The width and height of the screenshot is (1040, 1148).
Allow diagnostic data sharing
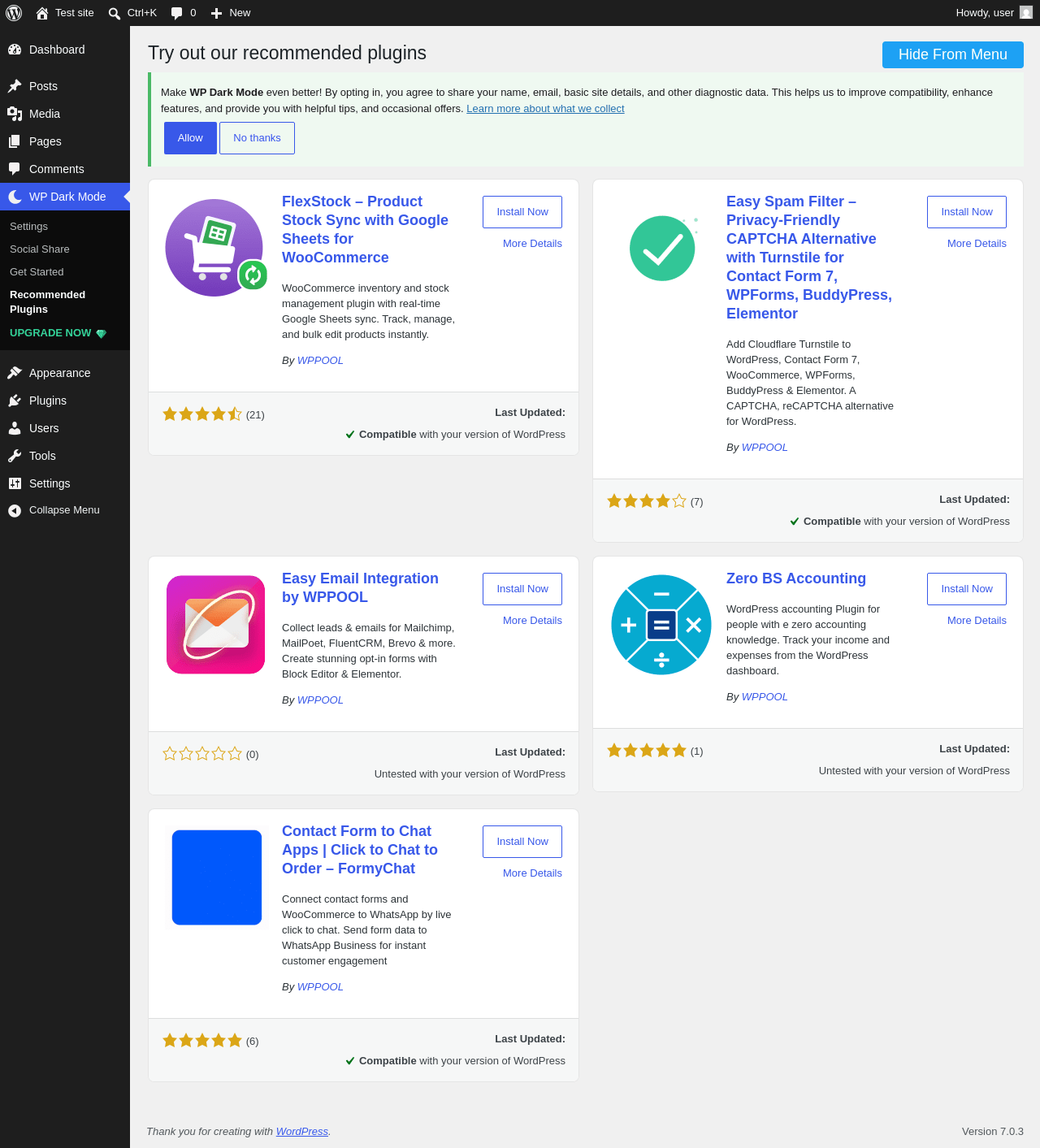click(190, 138)
